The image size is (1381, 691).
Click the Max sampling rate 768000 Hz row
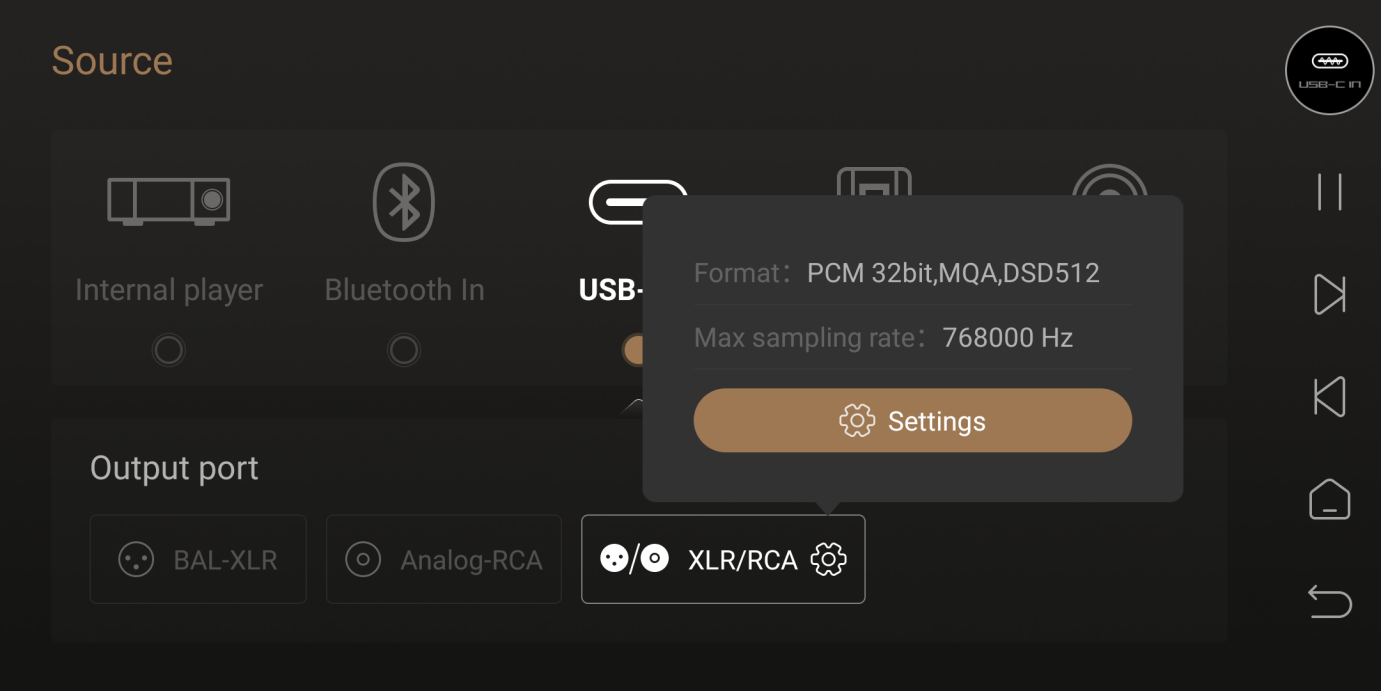tap(912, 338)
